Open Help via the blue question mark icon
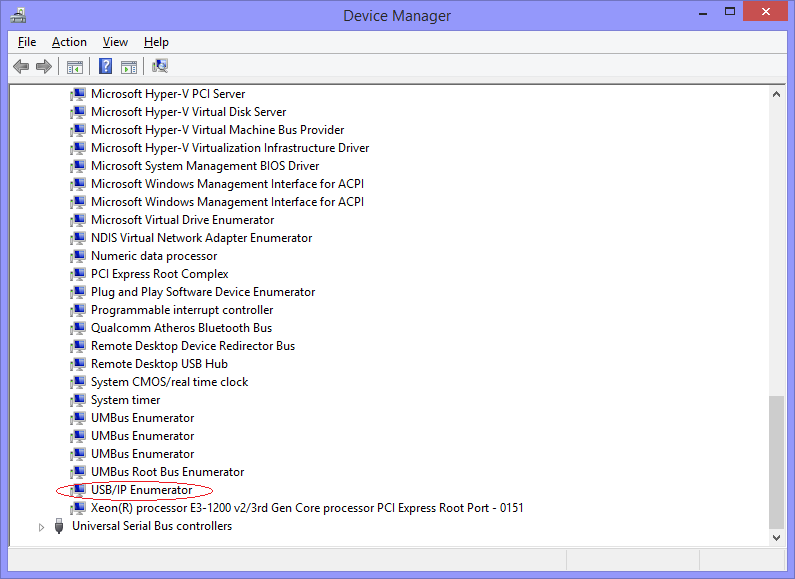This screenshot has height=579, width=795. [x=105, y=67]
